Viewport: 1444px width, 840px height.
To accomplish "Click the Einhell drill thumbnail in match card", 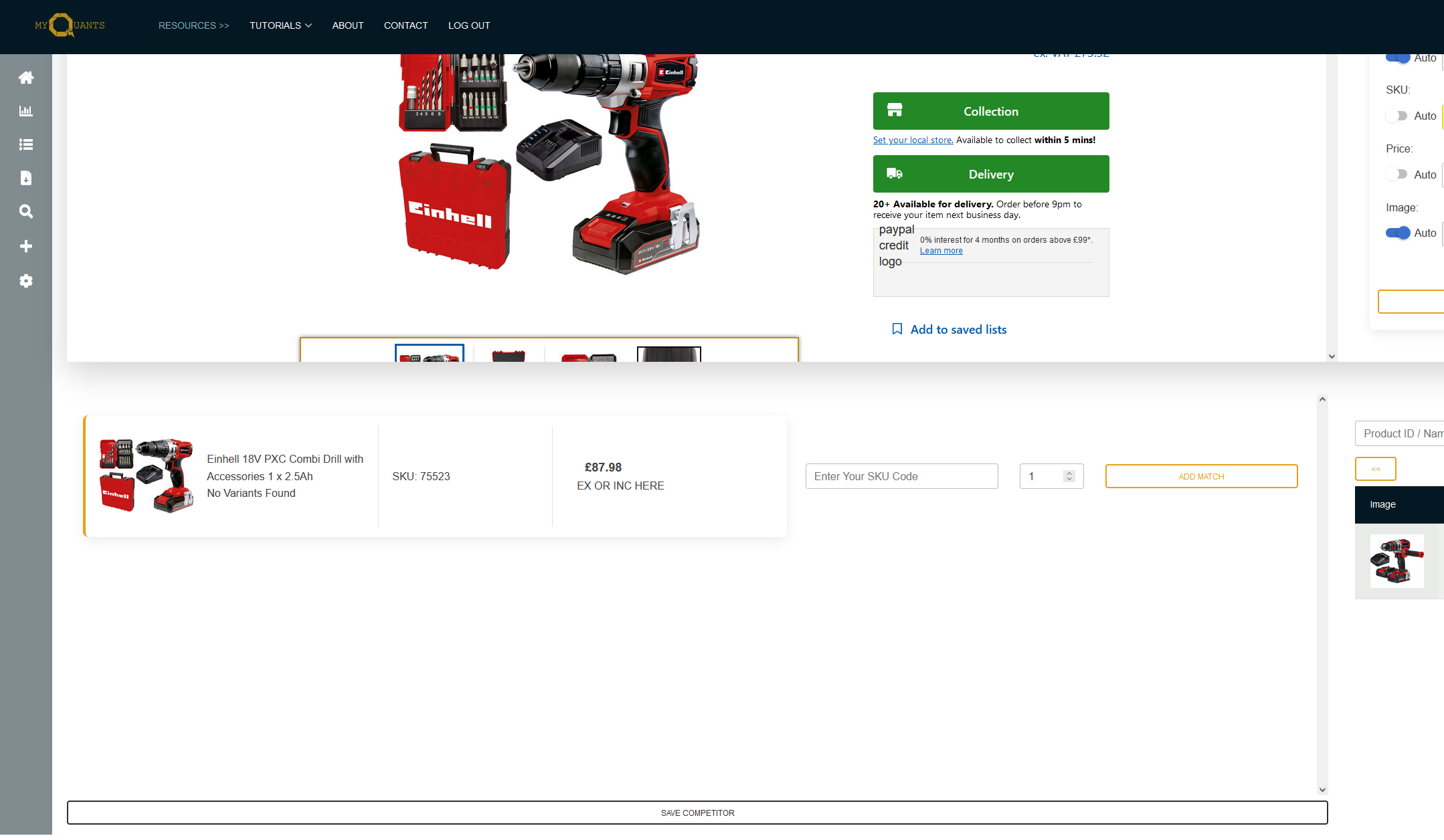I will [146, 476].
